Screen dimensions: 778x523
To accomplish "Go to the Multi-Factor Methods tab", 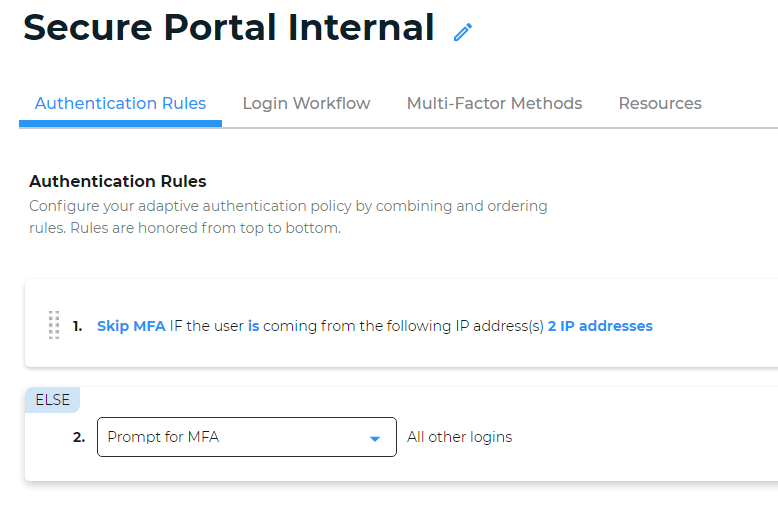I will pyautogui.click(x=494, y=103).
